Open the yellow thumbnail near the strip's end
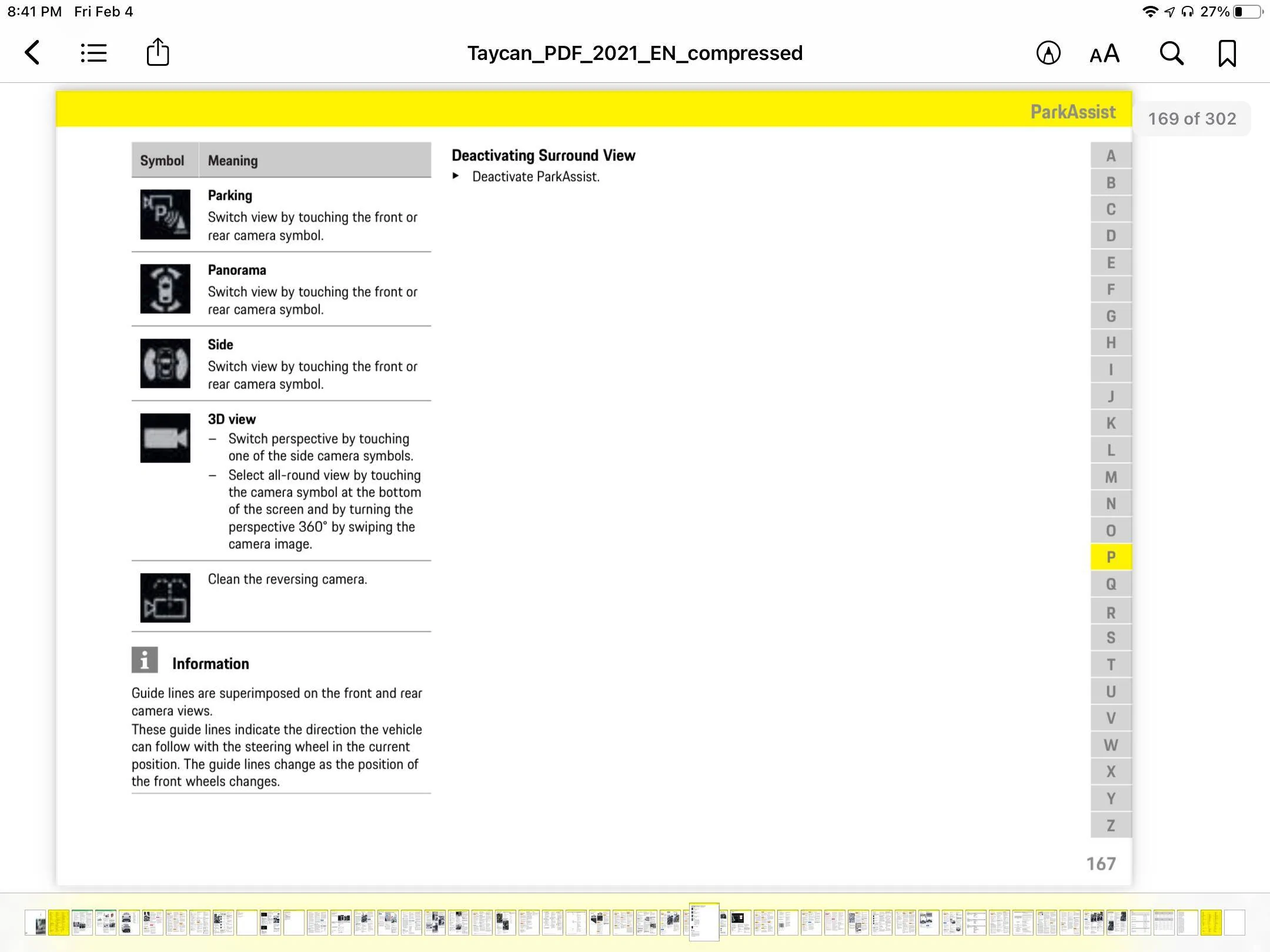This screenshot has width=1270, height=952. pyautogui.click(x=1211, y=923)
